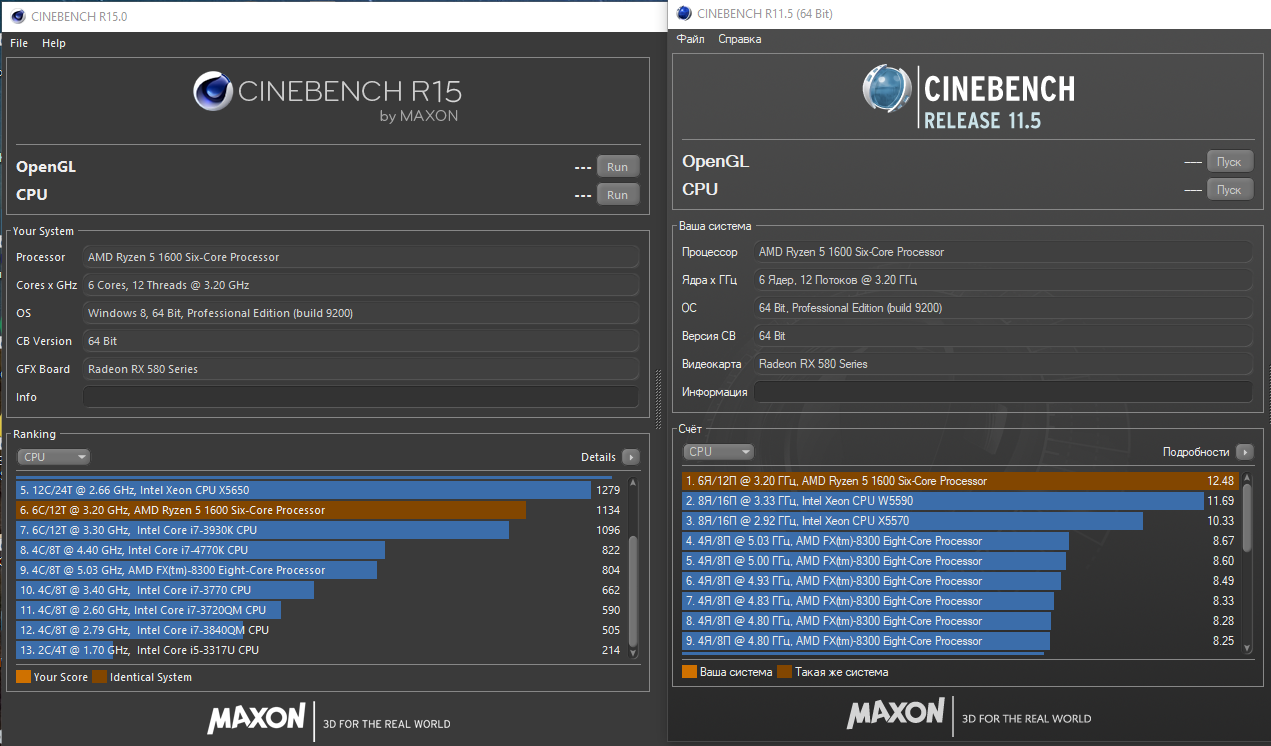Click the Info text field in Your System
Screen dimensions: 1271x746
(360, 397)
